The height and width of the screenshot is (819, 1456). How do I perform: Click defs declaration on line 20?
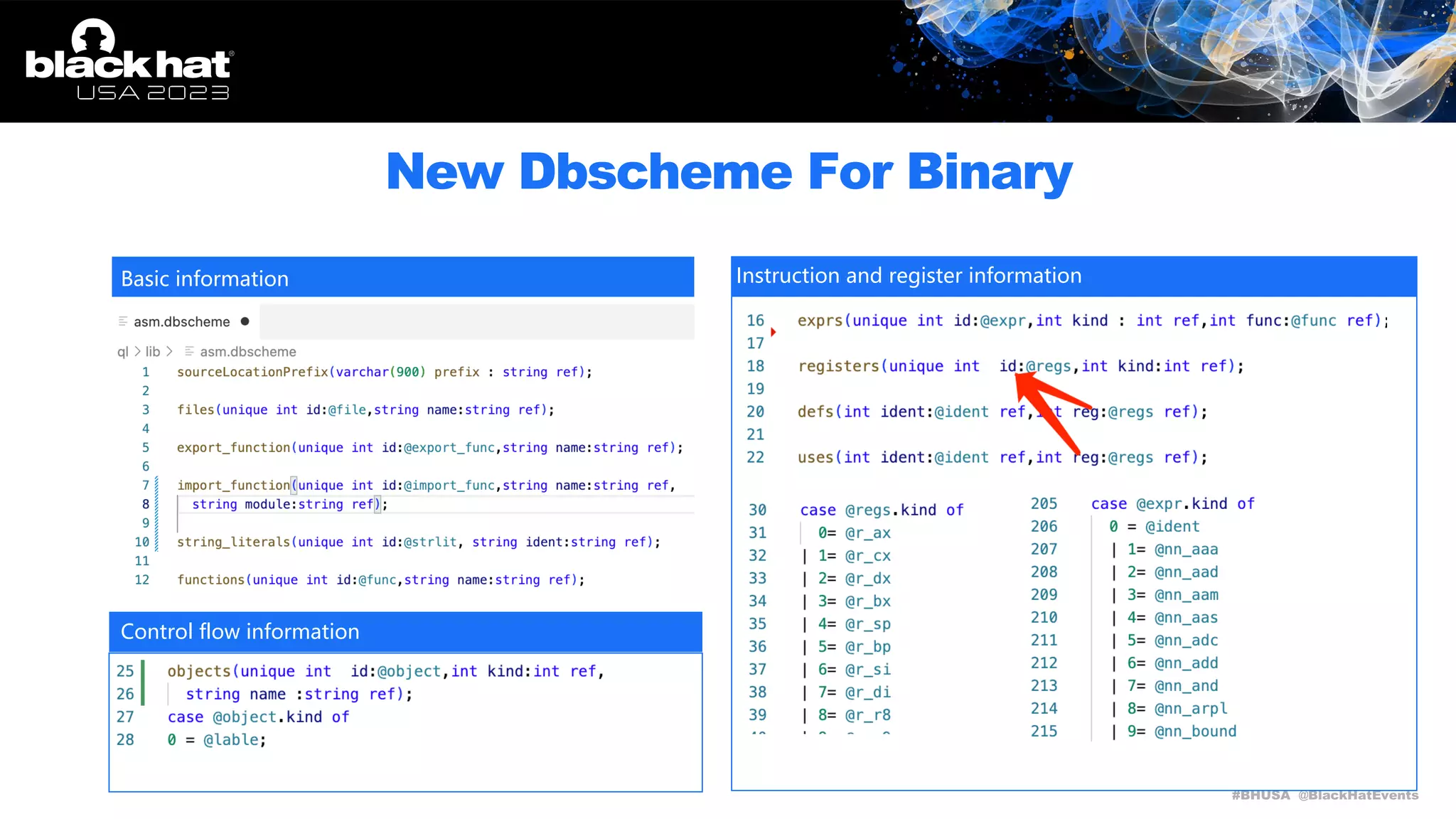[1002, 412]
